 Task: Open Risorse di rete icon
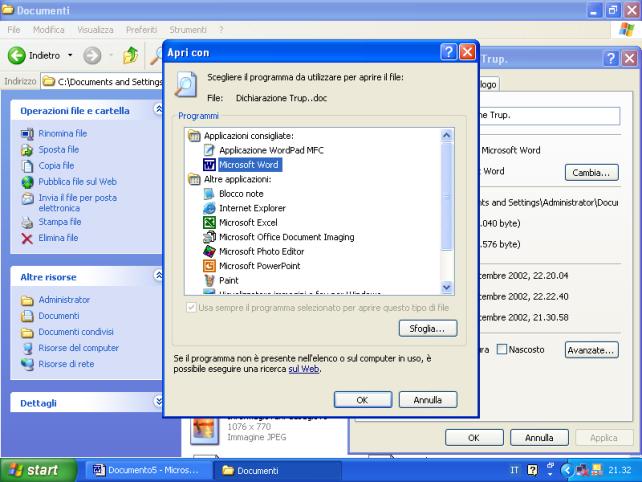tap(27, 364)
